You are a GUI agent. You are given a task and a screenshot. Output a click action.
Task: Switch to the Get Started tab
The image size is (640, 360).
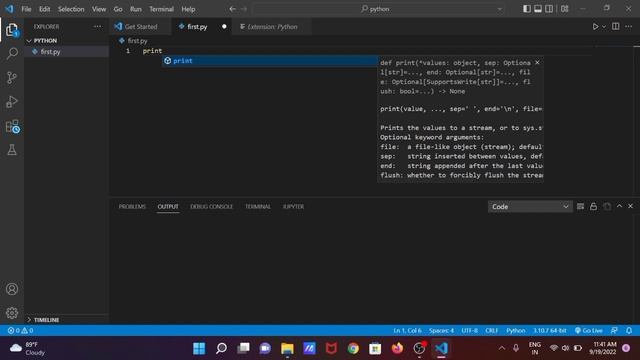tap(140, 27)
